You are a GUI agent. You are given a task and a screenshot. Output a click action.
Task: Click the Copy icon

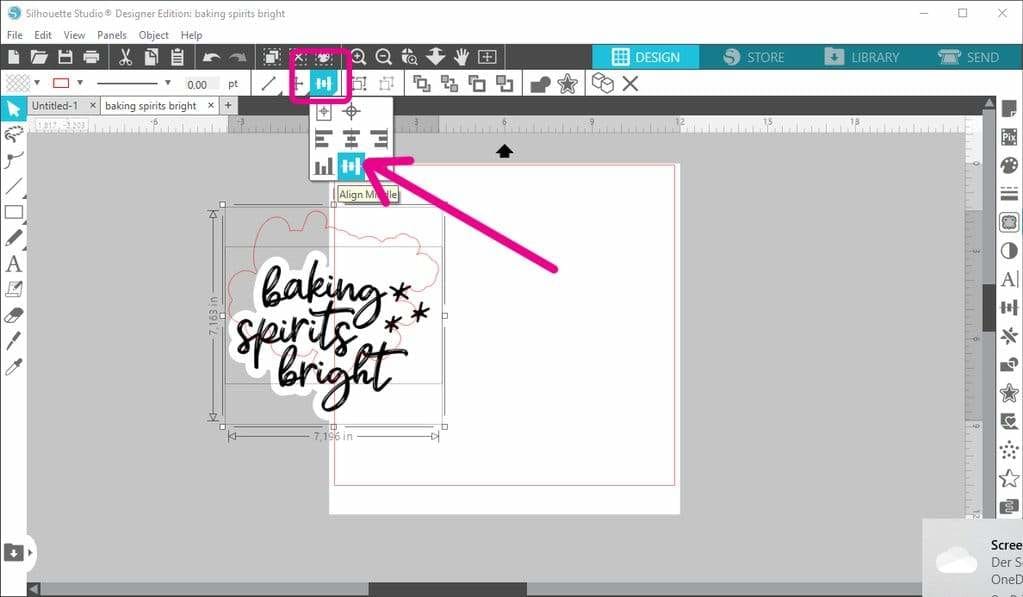tap(151, 57)
